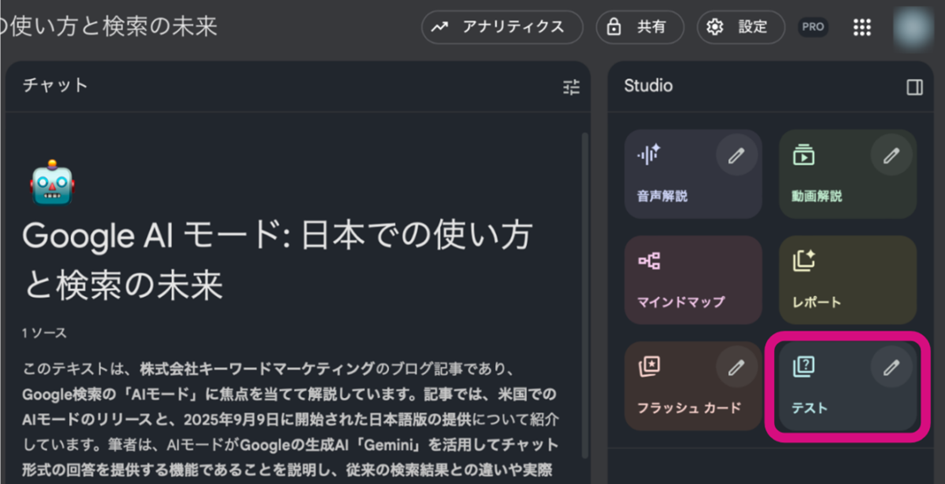This screenshot has height=484, width=945.
Task: Click the 共有 share button
Action: (x=640, y=27)
